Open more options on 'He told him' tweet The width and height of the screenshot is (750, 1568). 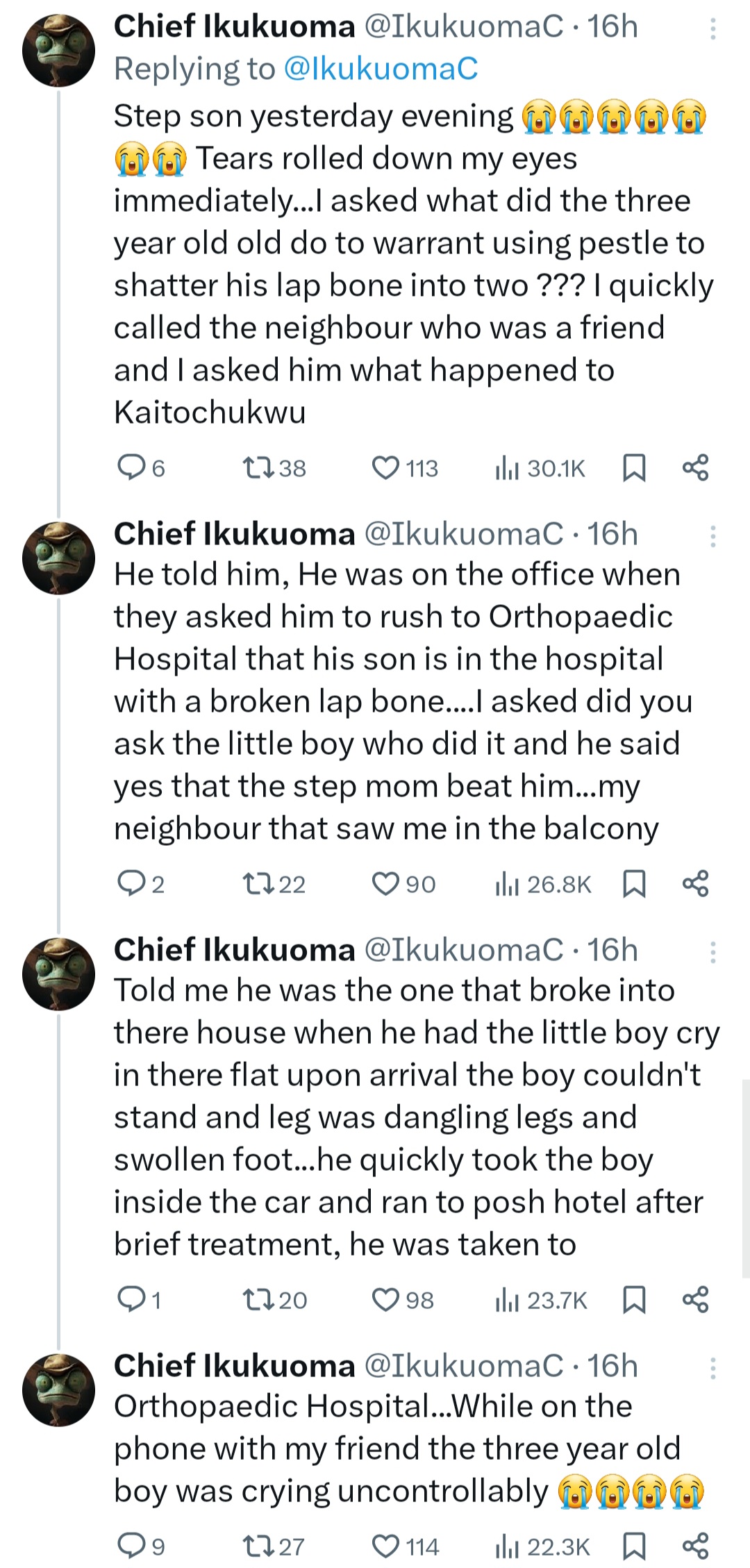pos(713,536)
